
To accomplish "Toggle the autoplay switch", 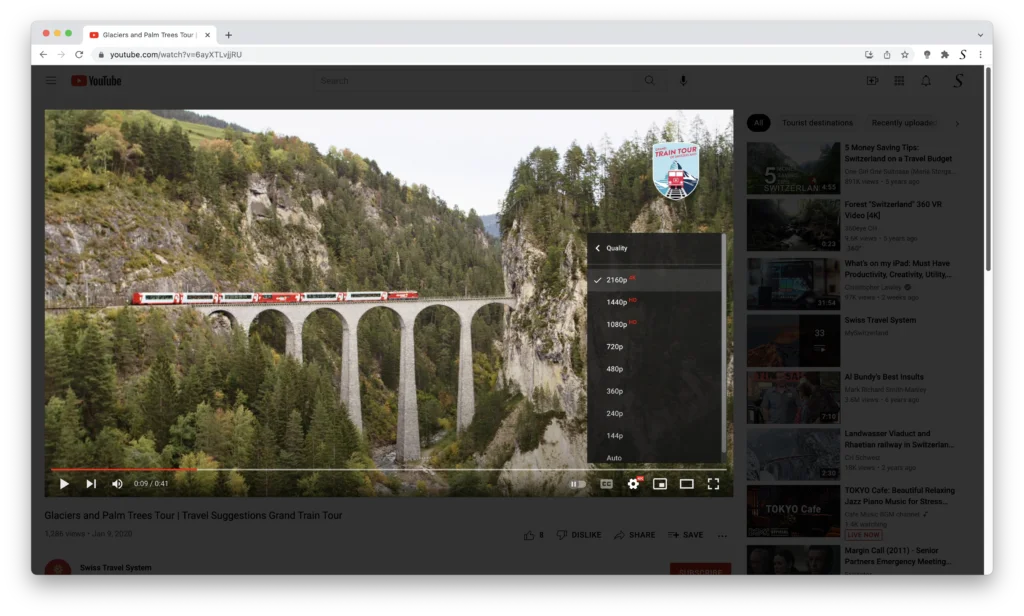I will 578,484.
